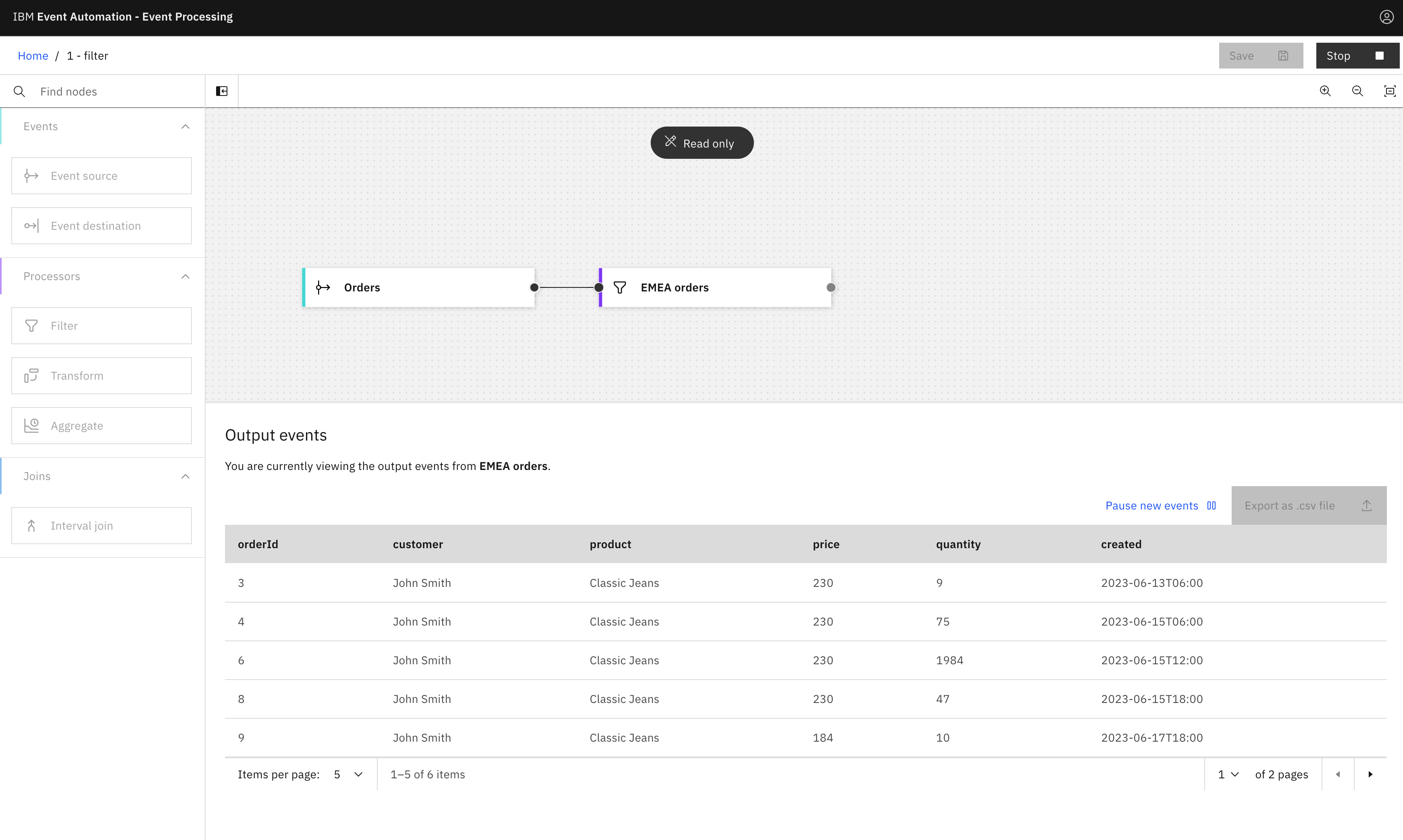Click the Event source icon

pyautogui.click(x=31, y=175)
